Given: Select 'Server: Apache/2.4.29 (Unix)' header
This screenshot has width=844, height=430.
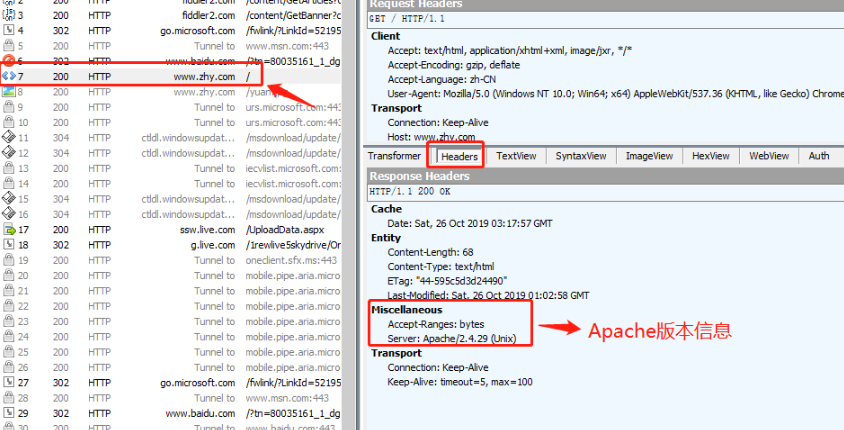Looking at the screenshot, I should [452, 339].
